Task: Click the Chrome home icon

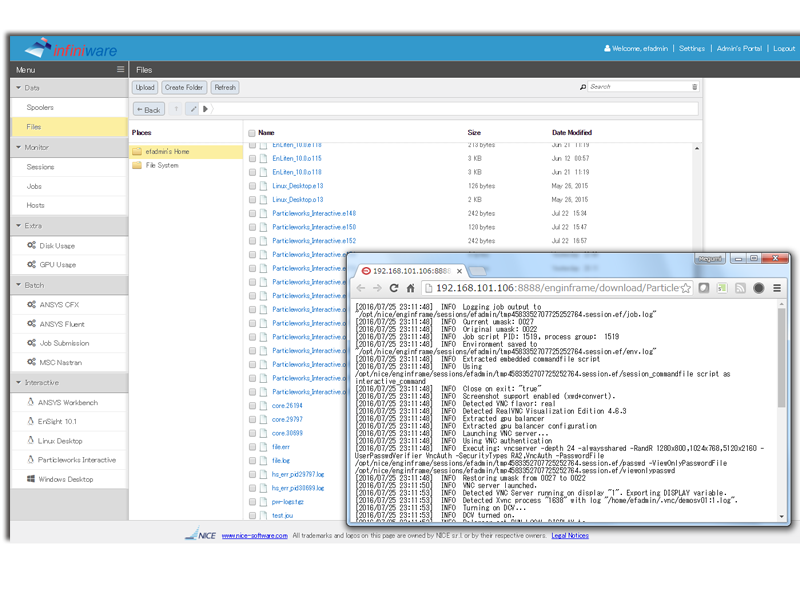Action: pos(411,288)
